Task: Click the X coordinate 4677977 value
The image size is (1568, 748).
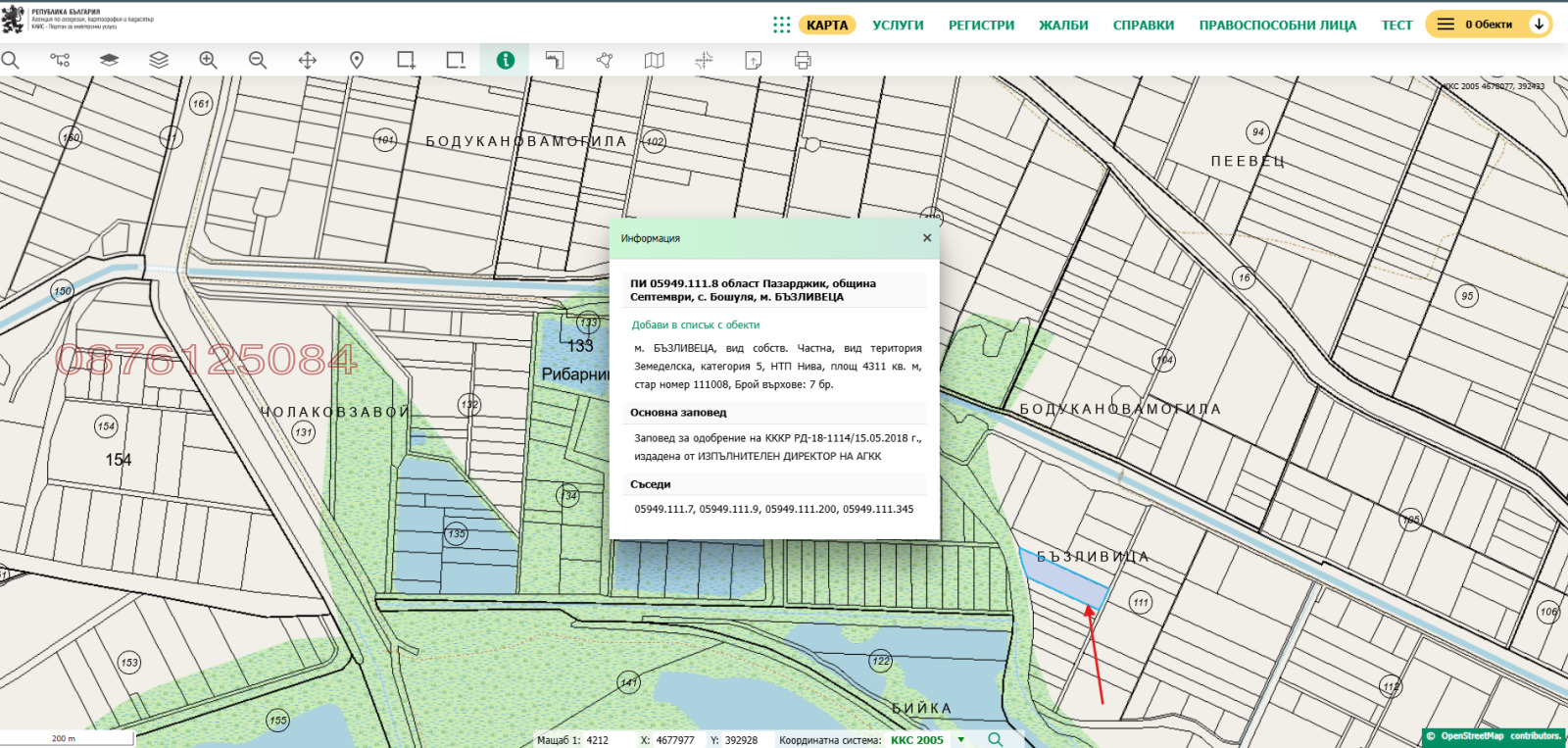Action: coord(675,740)
